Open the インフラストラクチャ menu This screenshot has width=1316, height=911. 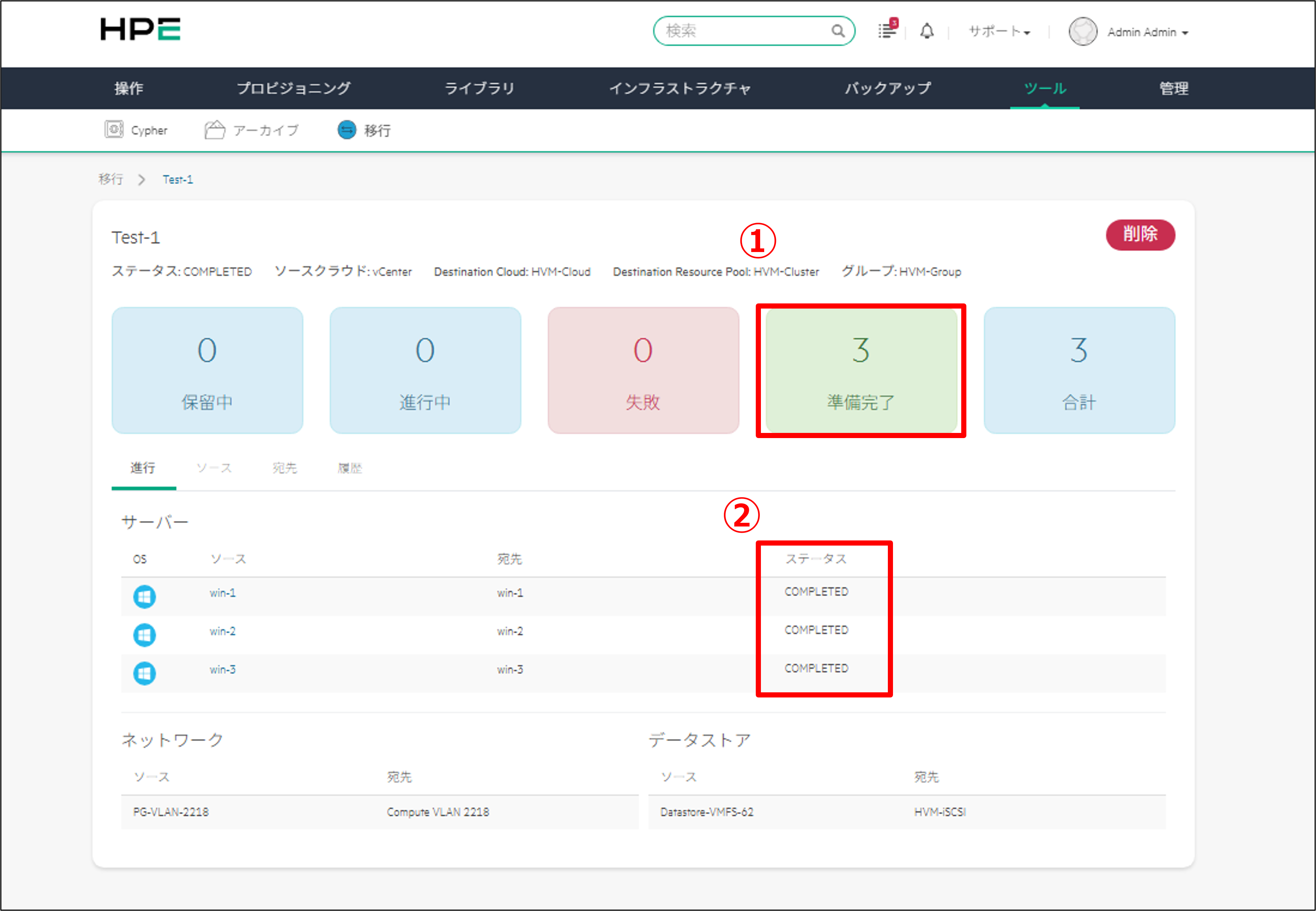coord(680,88)
